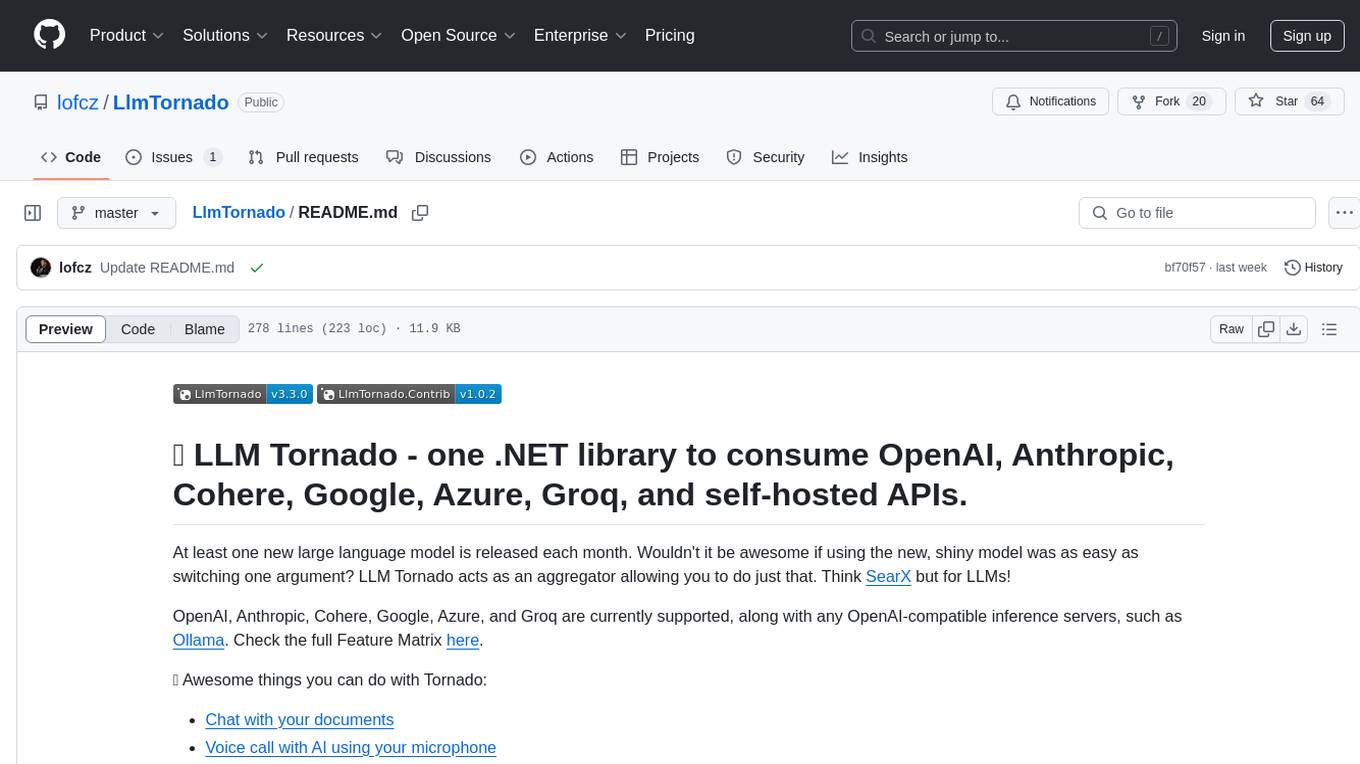Download the raw file
1360x764 pixels.
1293,329
